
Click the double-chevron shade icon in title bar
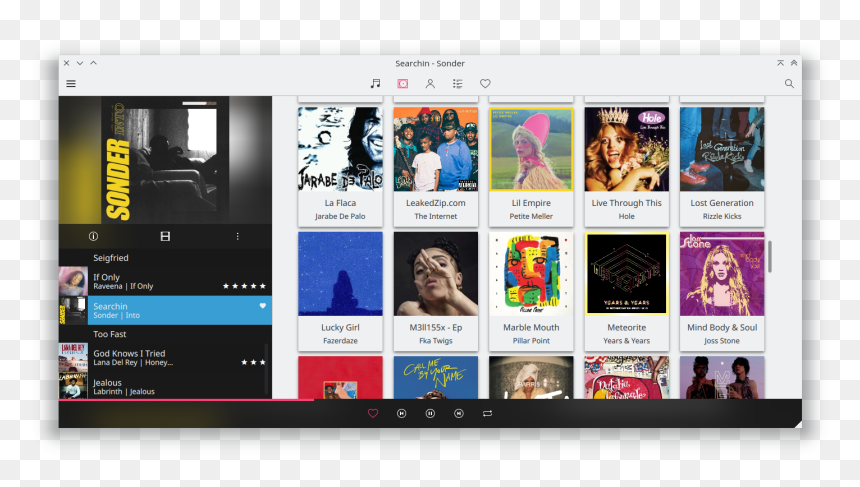(x=794, y=63)
